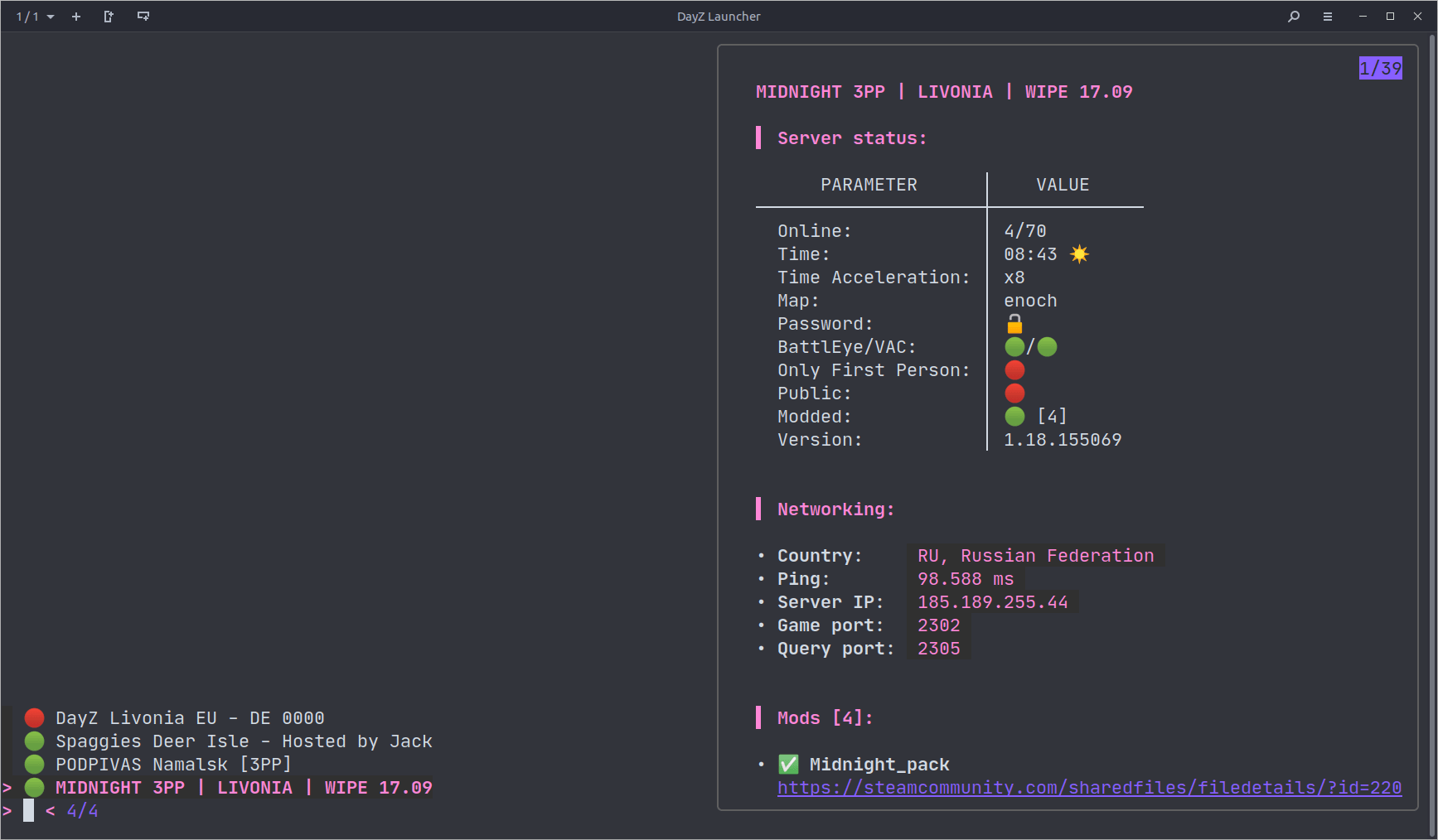Open the tab switcher dropdown showing 1/1
Viewport: 1438px width, 840px height.
coord(35,17)
